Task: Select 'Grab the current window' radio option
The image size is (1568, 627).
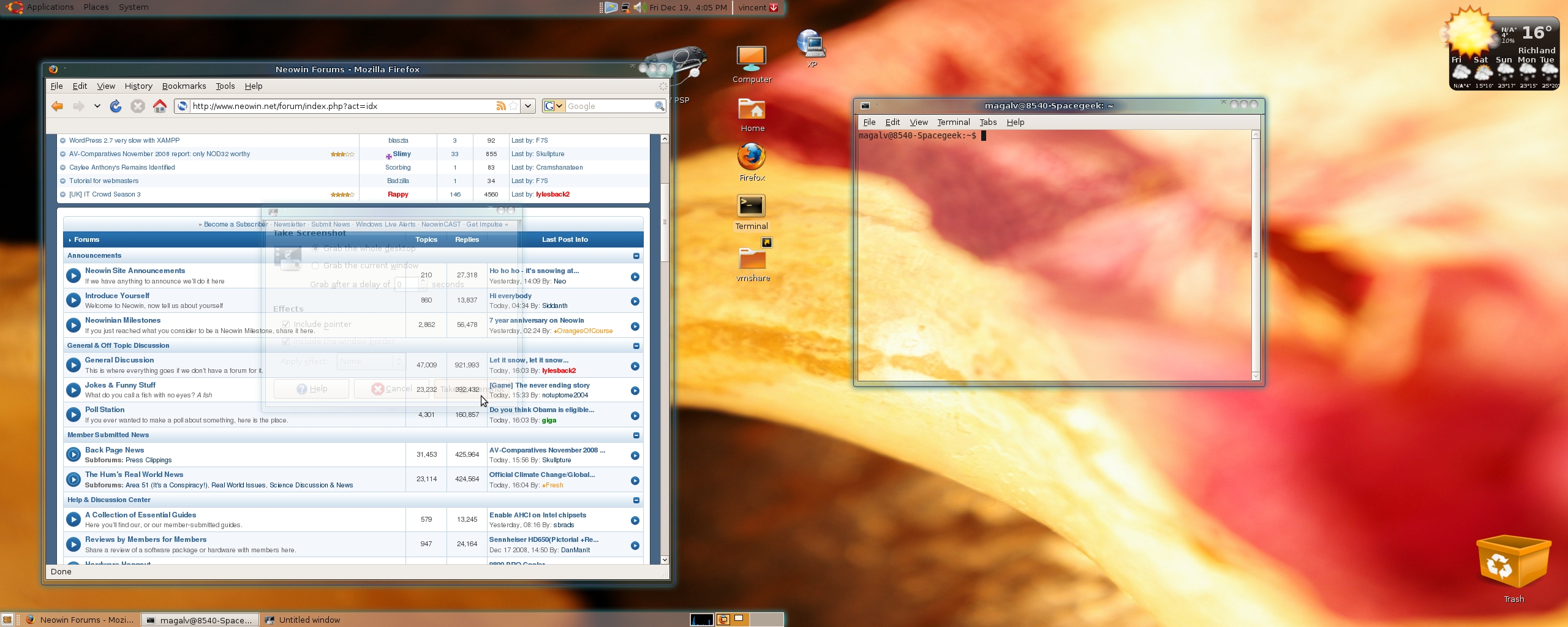Action: (315, 265)
